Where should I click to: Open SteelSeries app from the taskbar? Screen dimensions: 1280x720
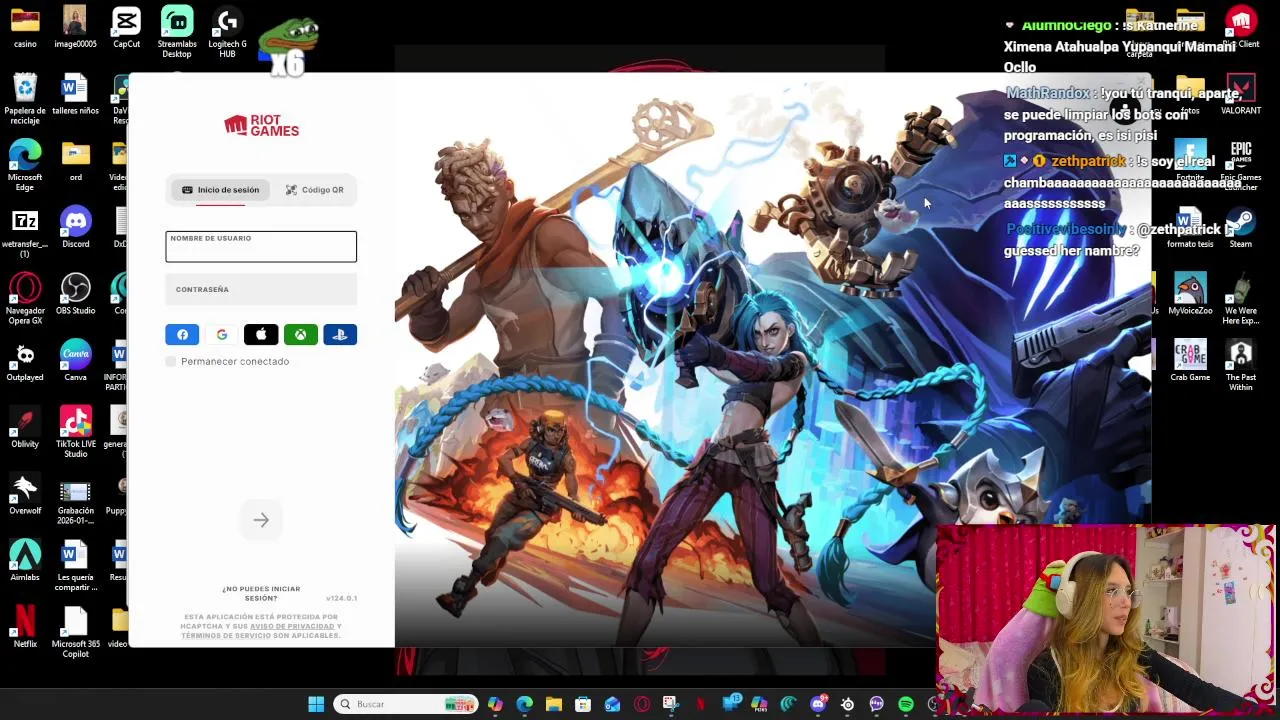click(847, 704)
